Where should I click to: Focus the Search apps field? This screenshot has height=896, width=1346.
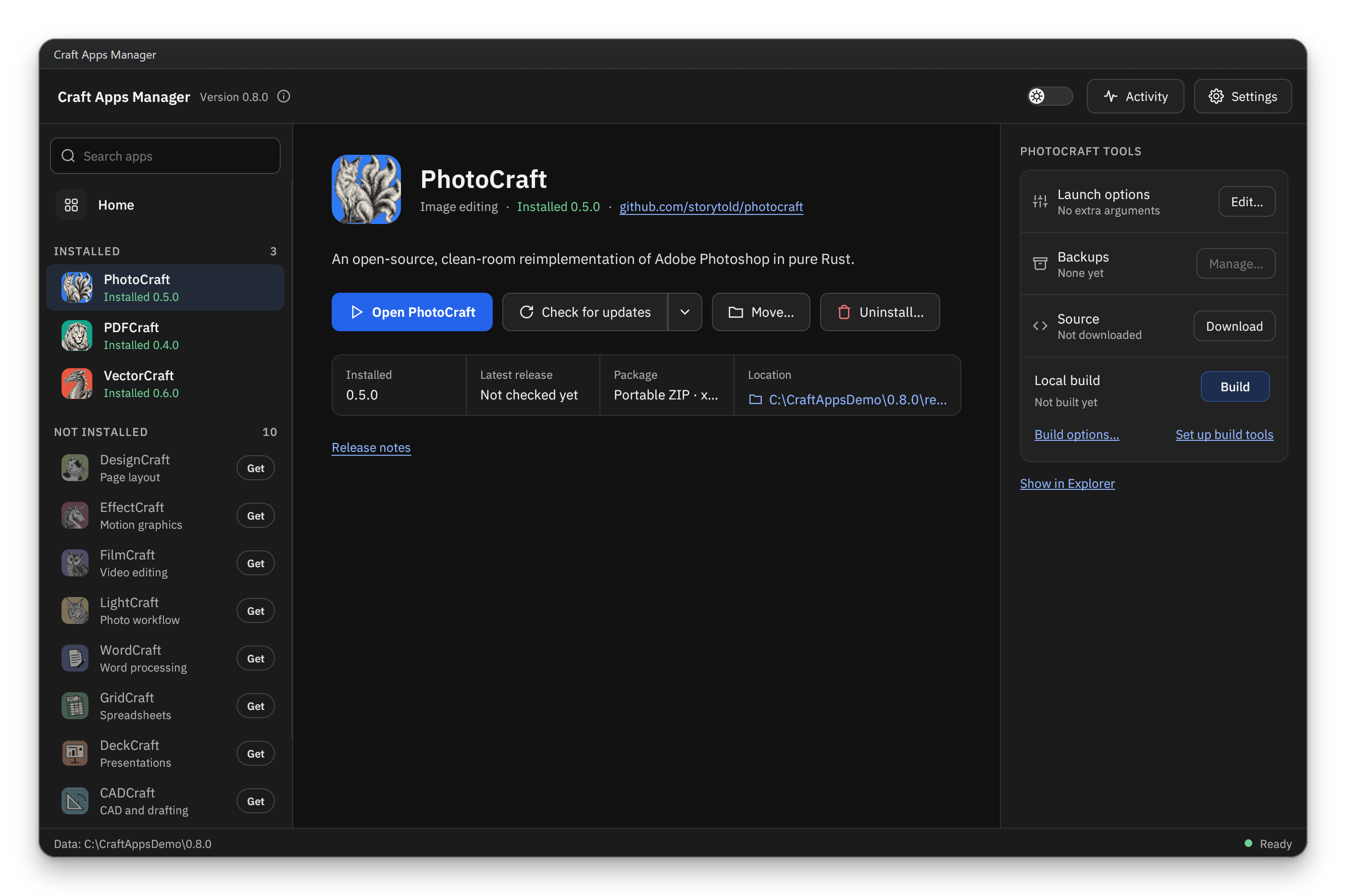165,156
